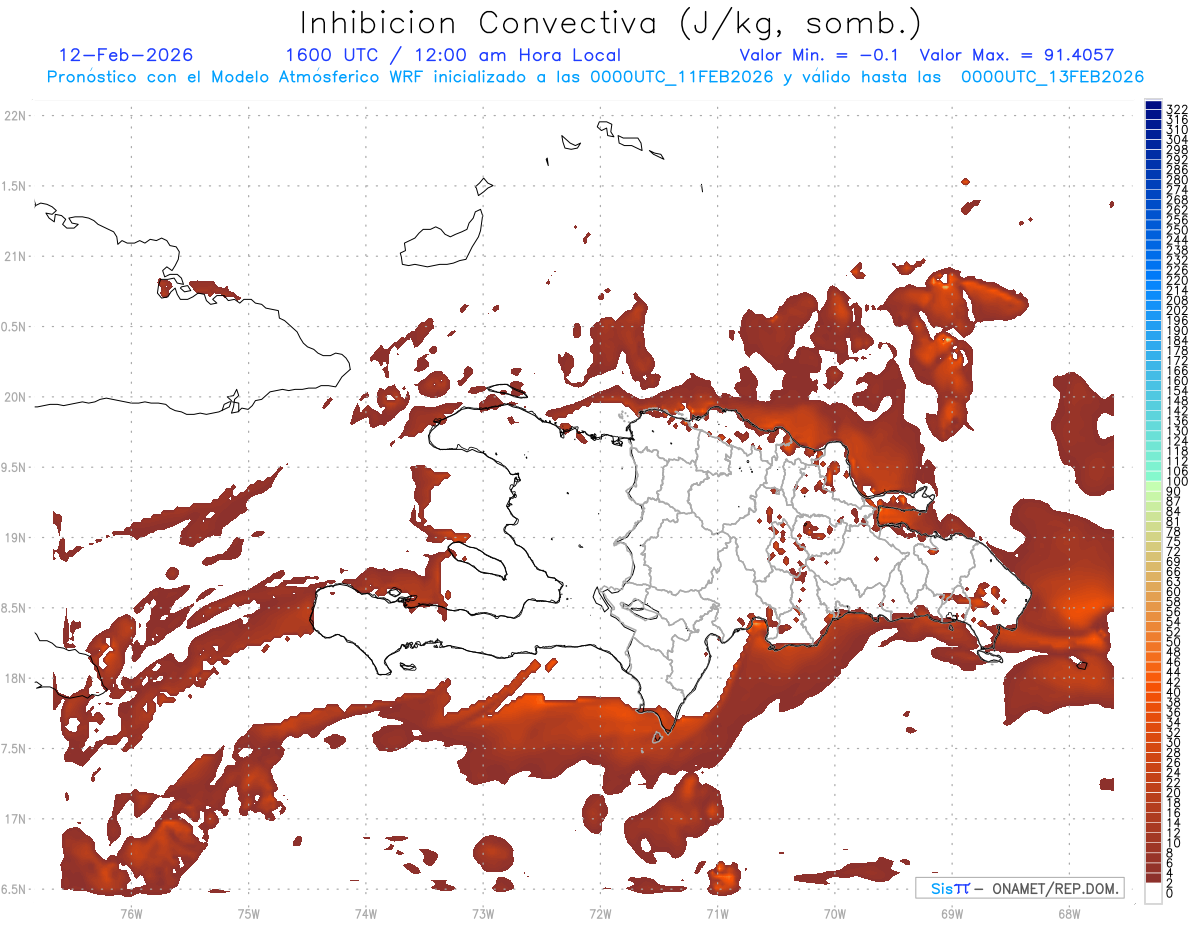Image resolution: width=1200 pixels, height=927 pixels.
Task: Click the '17N' latitude label
Action: coord(15,819)
